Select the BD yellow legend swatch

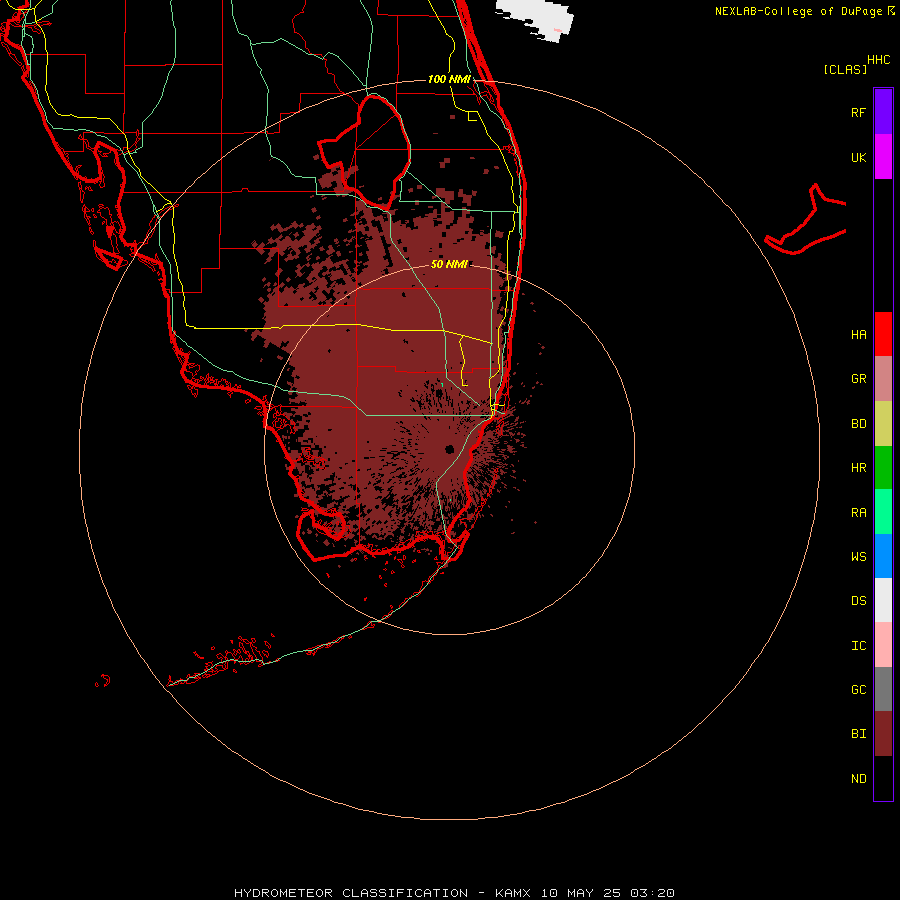pos(883,424)
